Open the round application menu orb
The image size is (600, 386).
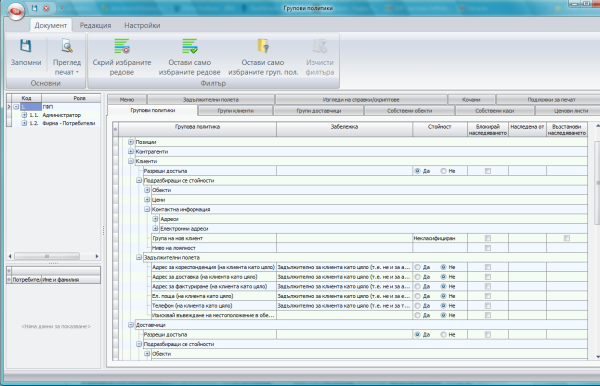(x=16, y=11)
